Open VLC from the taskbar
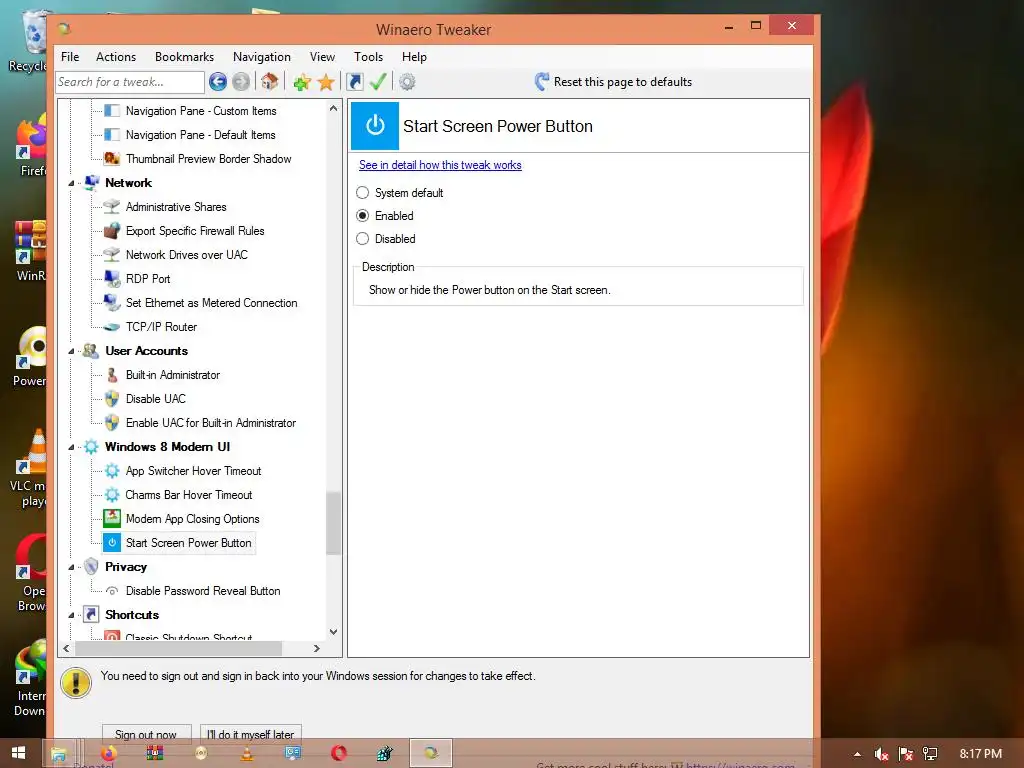 [247, 753]
